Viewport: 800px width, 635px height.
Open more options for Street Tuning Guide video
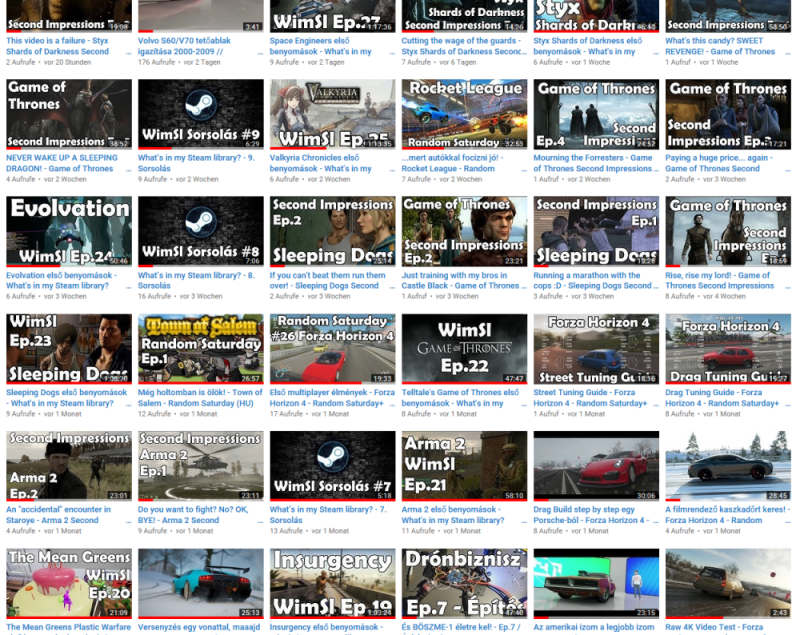pyautogui.click(x=656, y=404)
